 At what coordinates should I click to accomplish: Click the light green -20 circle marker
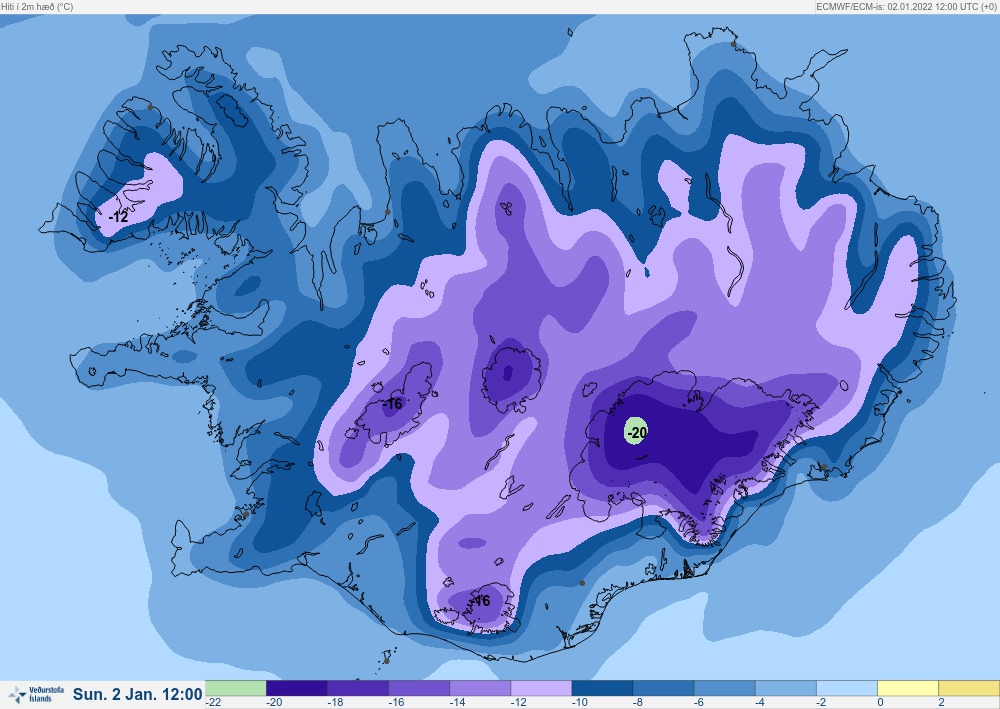636,432
